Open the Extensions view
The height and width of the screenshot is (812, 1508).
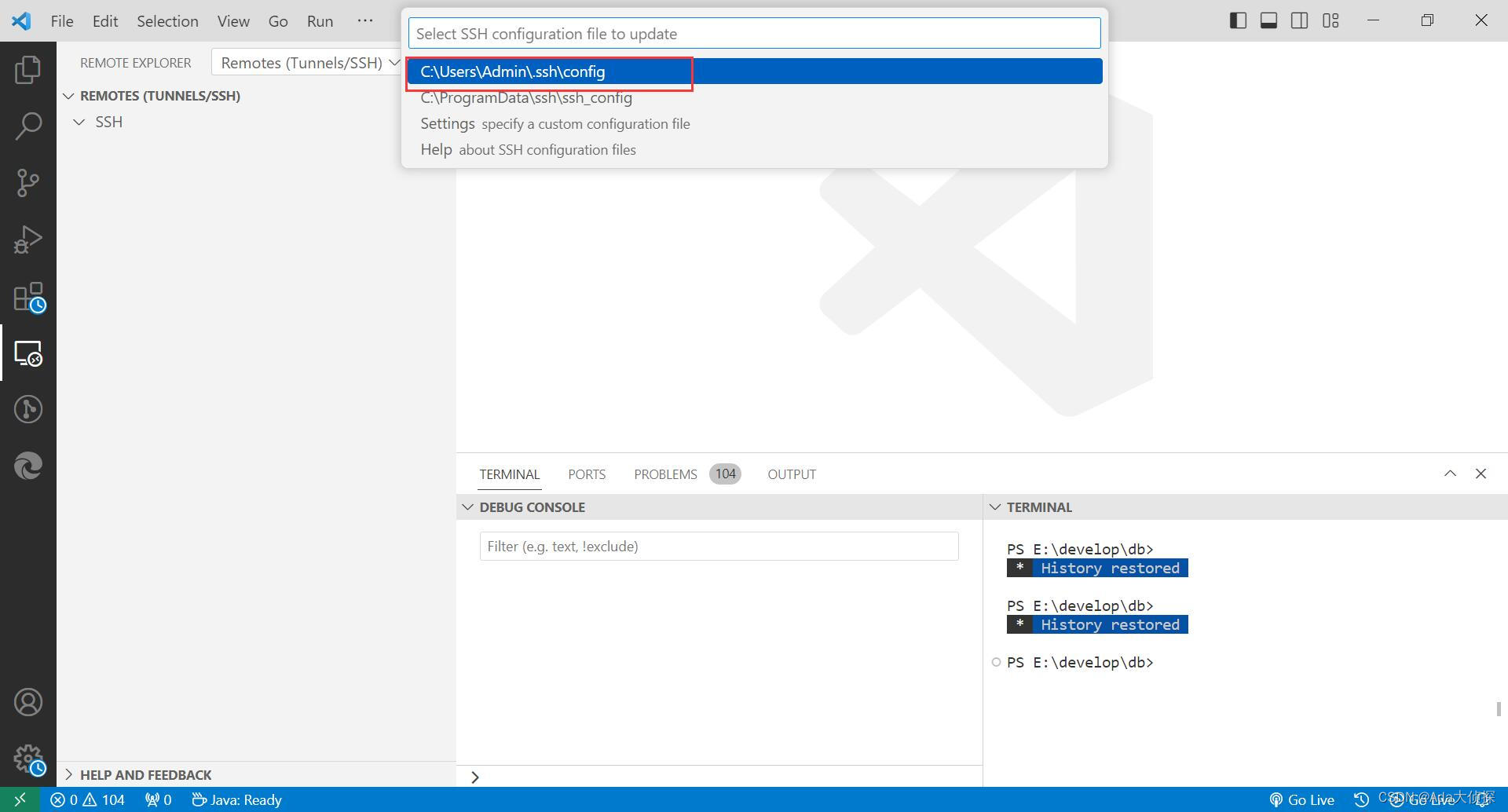[x=30, y=298]
